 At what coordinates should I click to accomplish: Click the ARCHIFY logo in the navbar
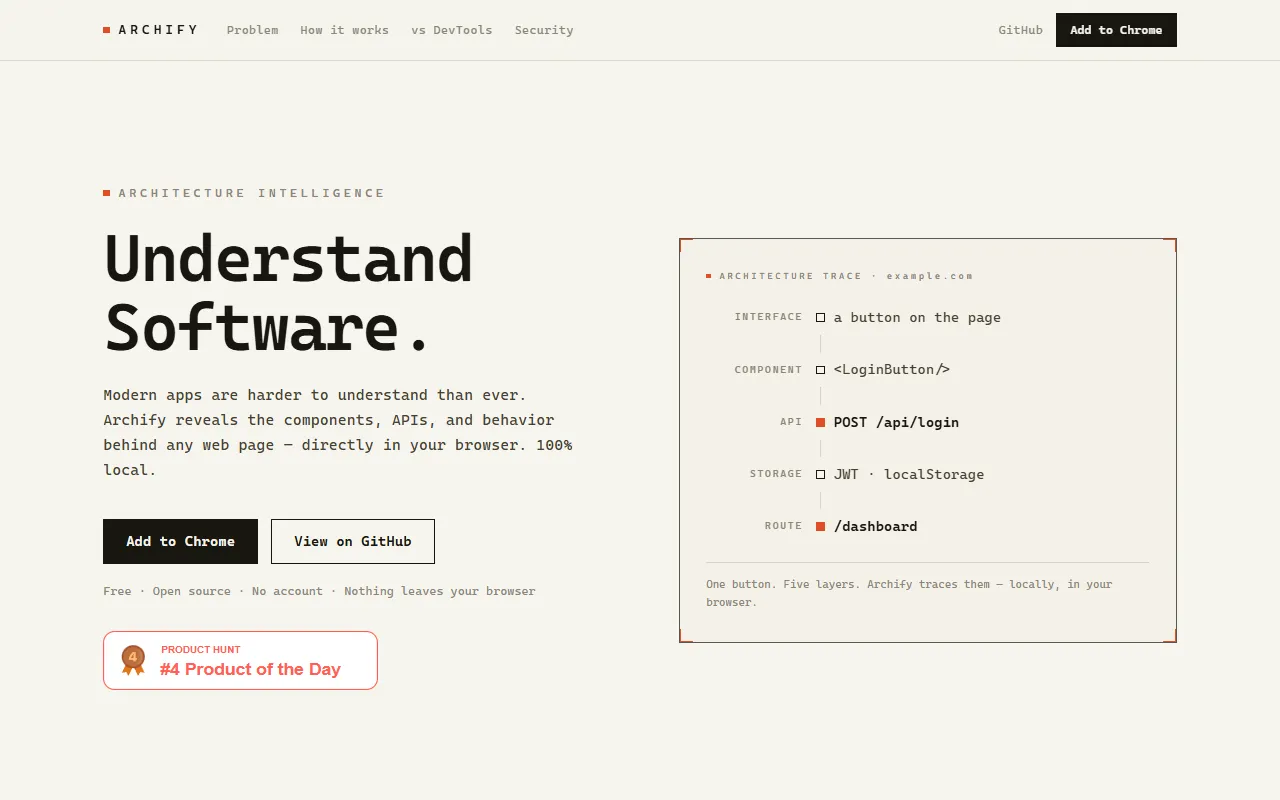[151, 30]
